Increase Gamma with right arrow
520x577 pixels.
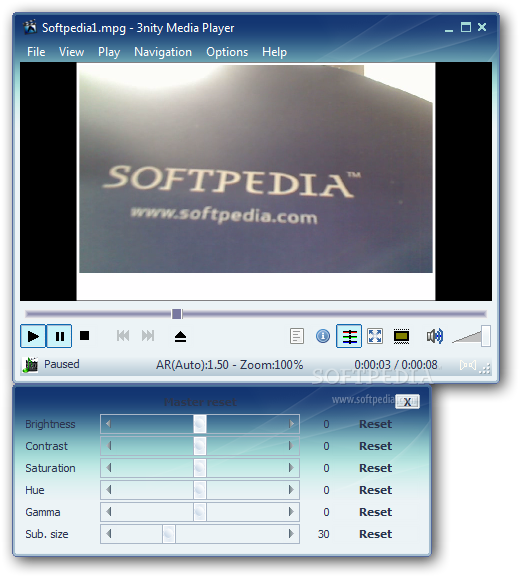pos(291,512)
